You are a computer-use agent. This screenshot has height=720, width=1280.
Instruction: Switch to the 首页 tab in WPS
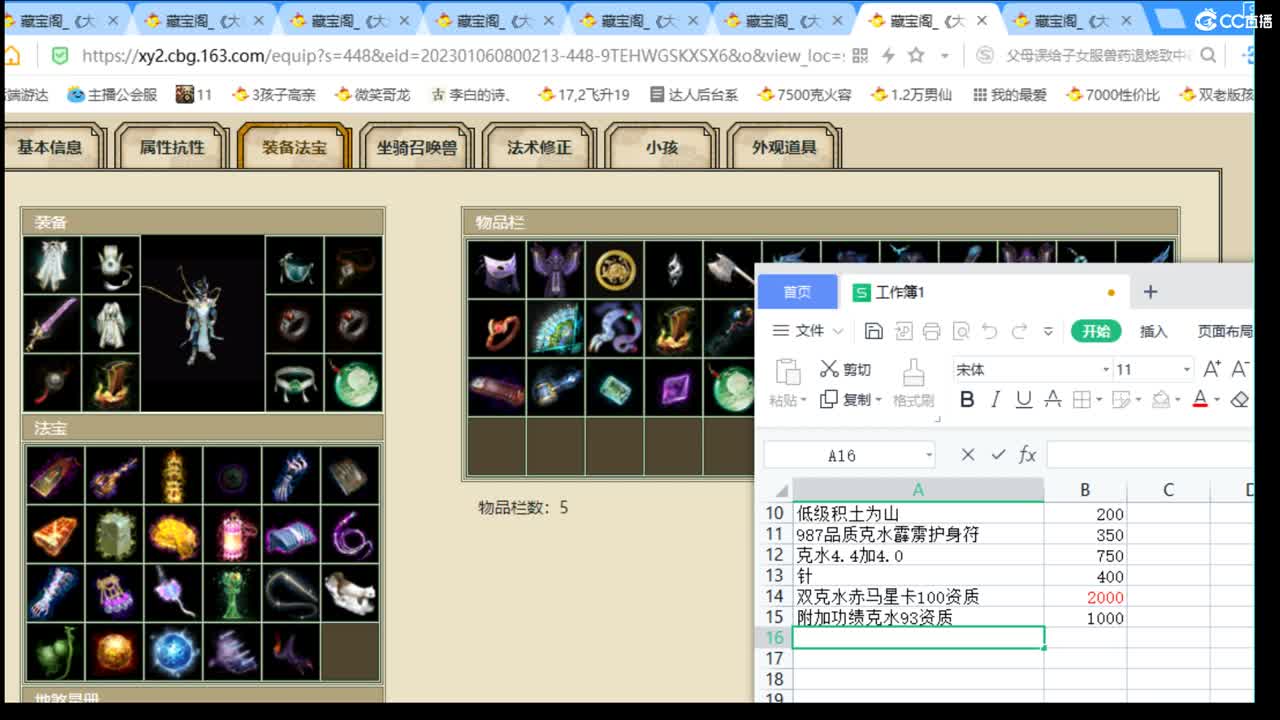click(x=797, y=291)
